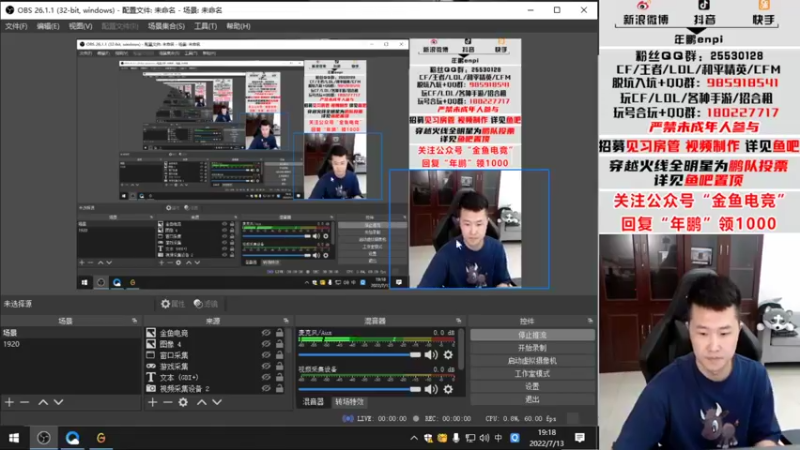
Task: Open the 帮助(H) Help menu
Action: click(238, 26)
